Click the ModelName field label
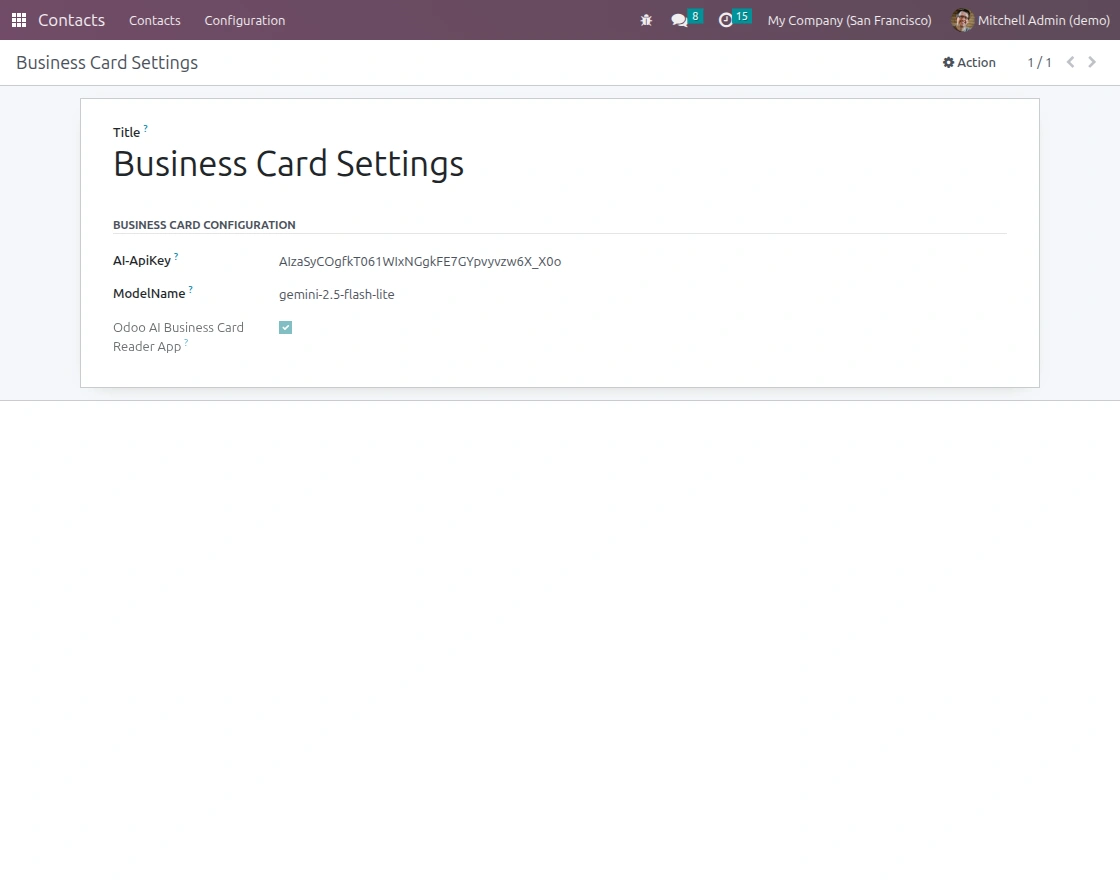Viewport: 1120px width, 880px height. [149, 294]
